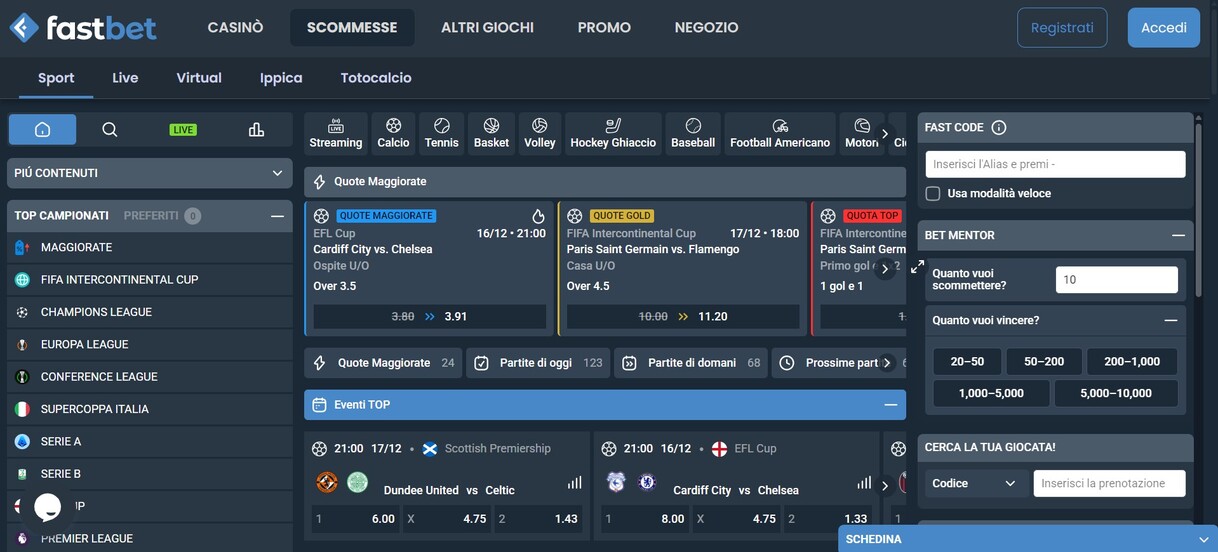The image size is (1218, 552).
Task: Open Partite di oggi filter
Action: [538, 363]
